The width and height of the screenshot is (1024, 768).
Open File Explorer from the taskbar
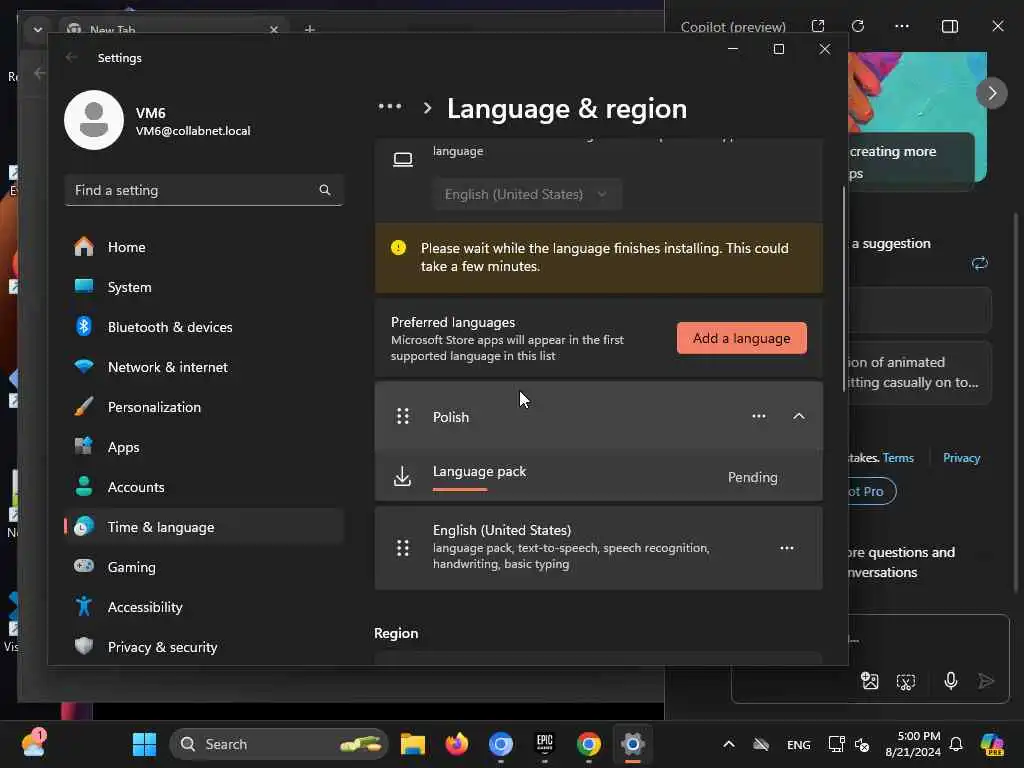pos(413,744)
